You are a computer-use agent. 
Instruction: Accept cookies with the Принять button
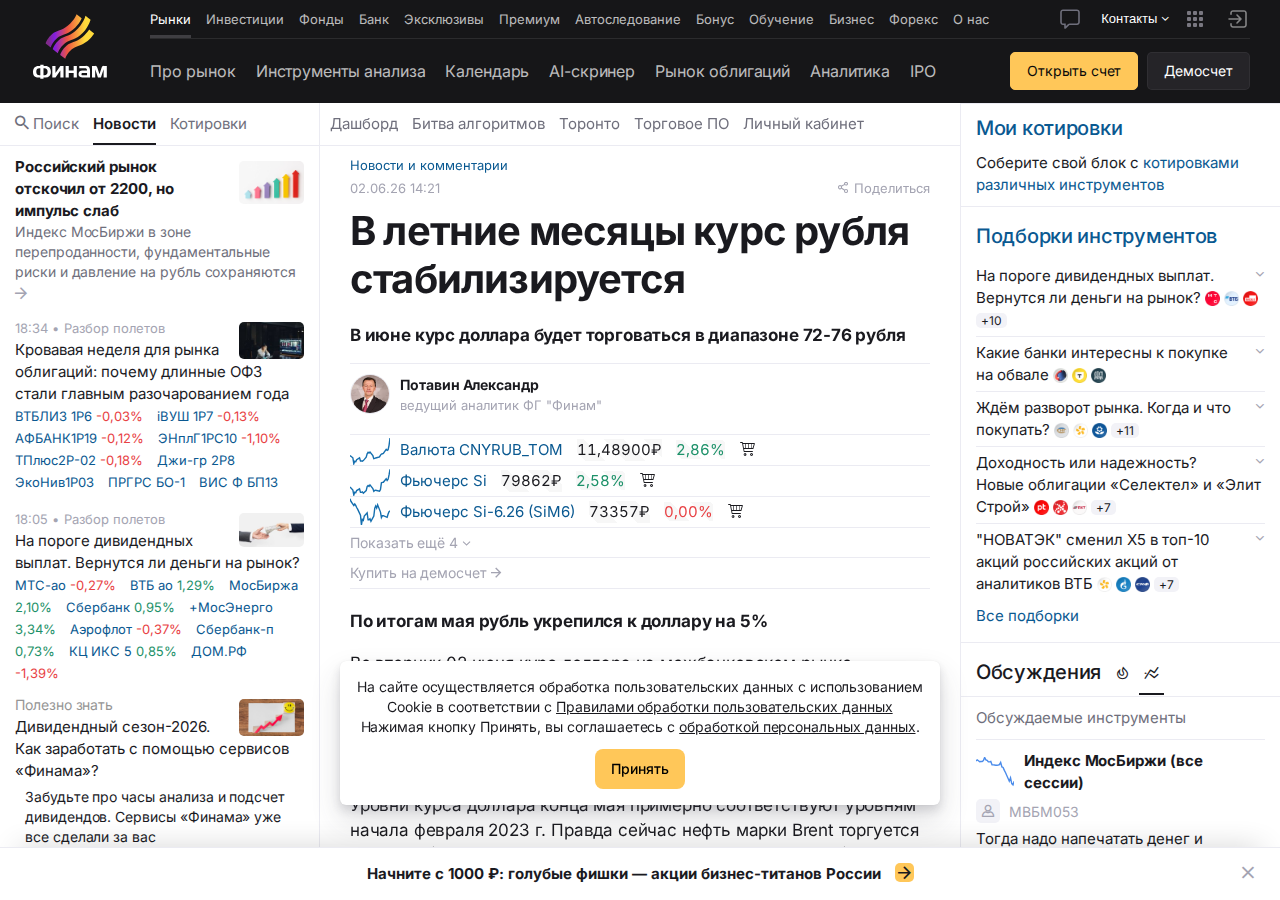[x=640, y=769]
